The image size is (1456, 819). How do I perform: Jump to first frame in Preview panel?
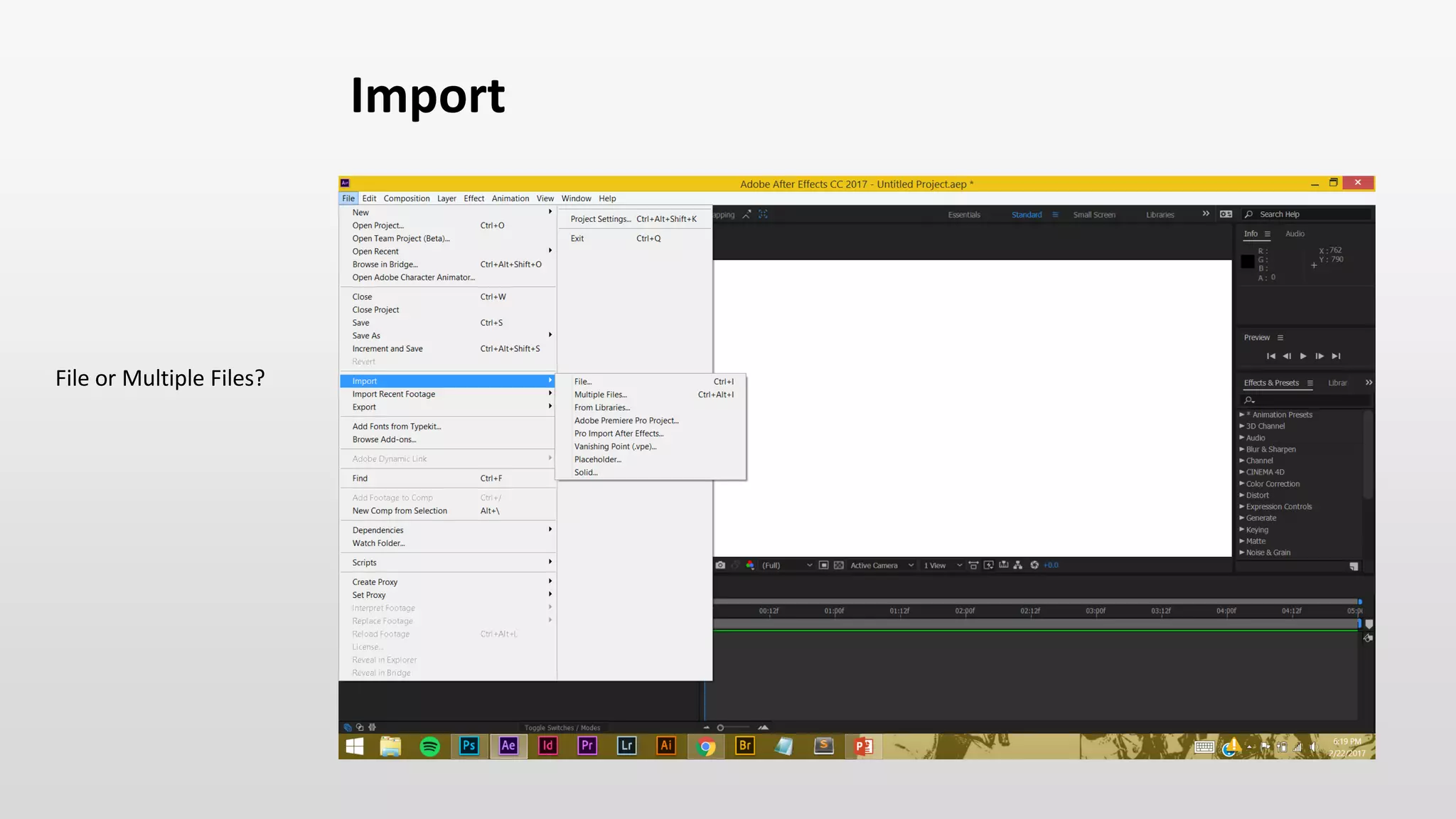[x=1271, y=356]
